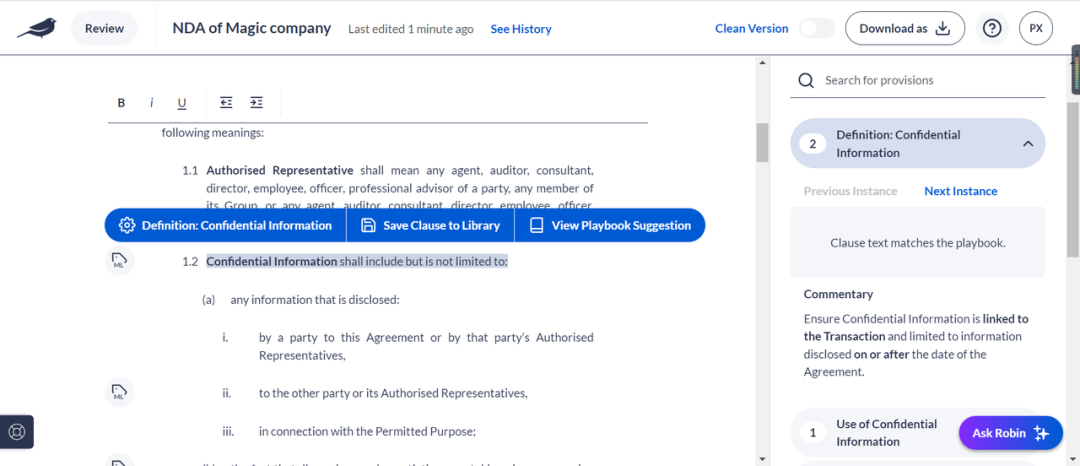The height and width of the screenshot is (466, 1080).
Task: Click Save Clause to Library
Action: tap(430, 225)
